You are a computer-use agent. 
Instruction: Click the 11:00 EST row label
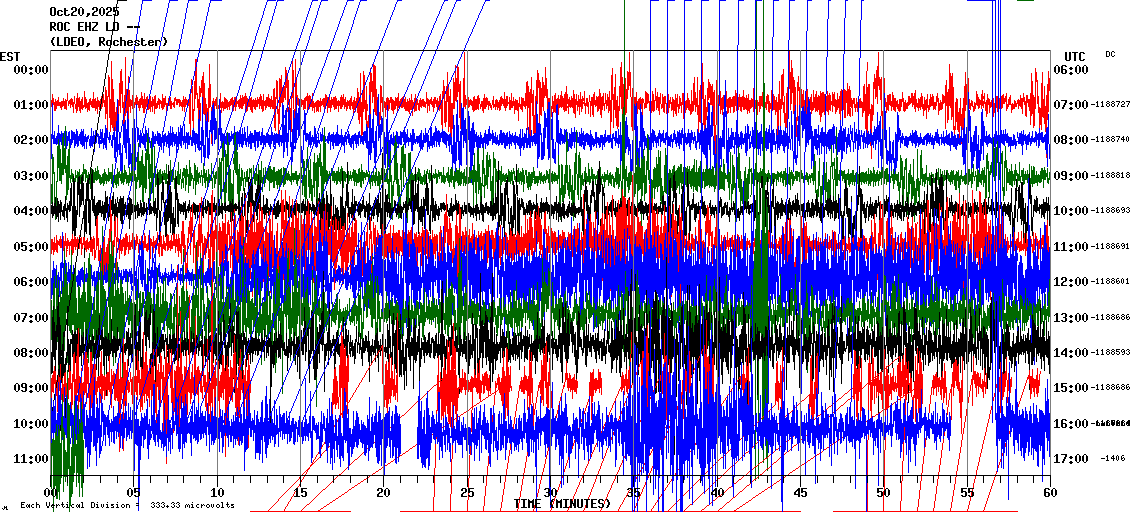[x=31, y=459]
